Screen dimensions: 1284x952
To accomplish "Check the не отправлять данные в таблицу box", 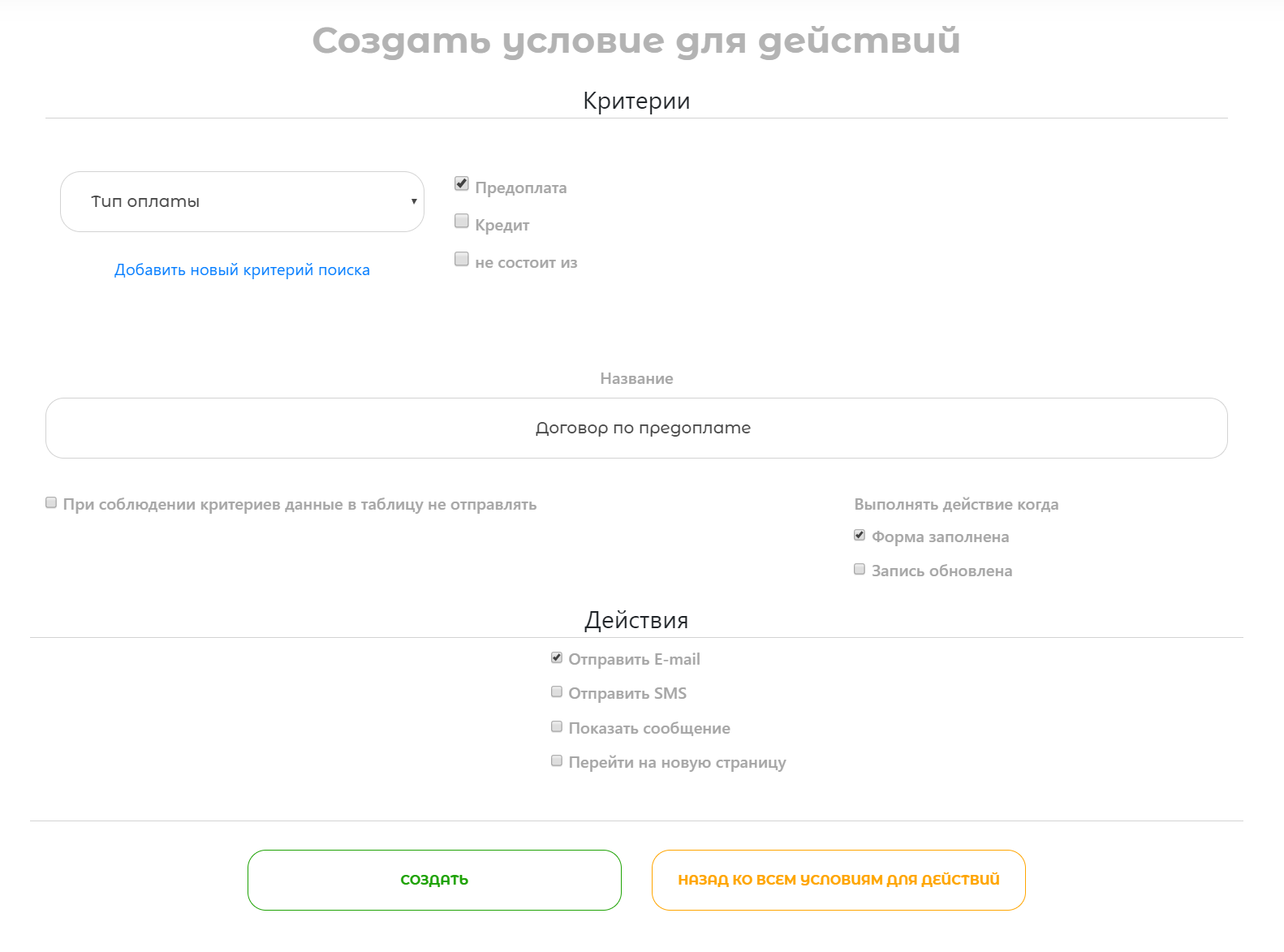I will click(x=51, y=502).
